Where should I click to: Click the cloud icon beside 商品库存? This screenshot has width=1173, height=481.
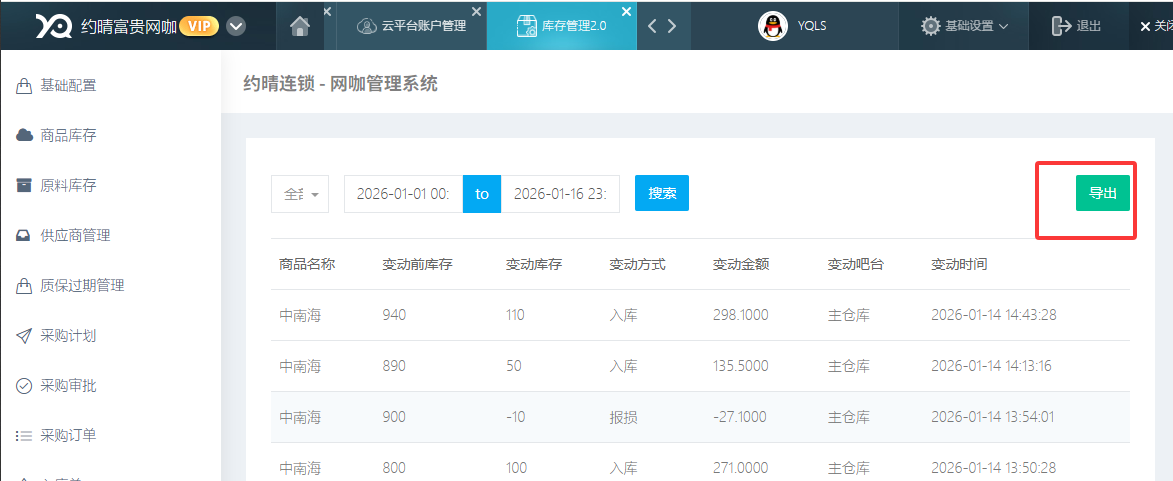pos(24,135)
